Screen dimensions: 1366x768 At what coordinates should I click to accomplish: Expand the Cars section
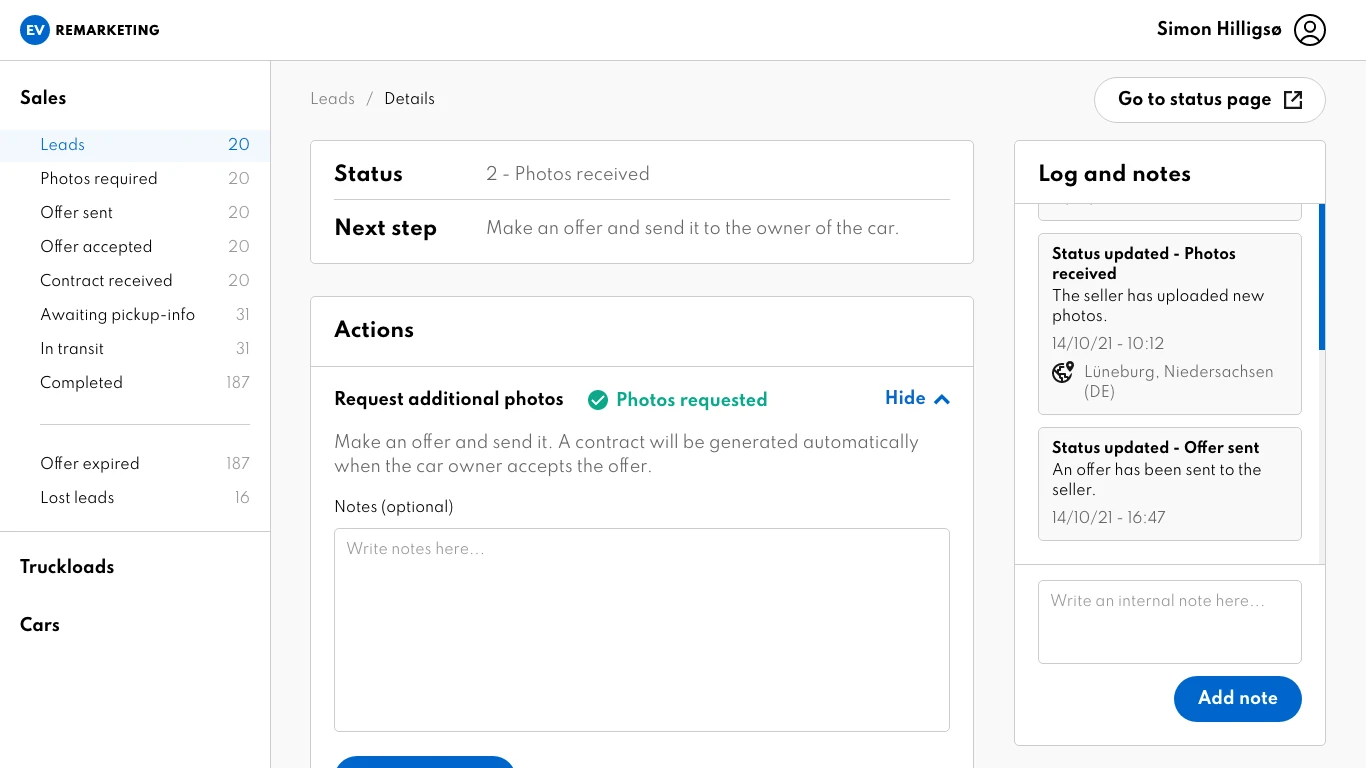40,625
